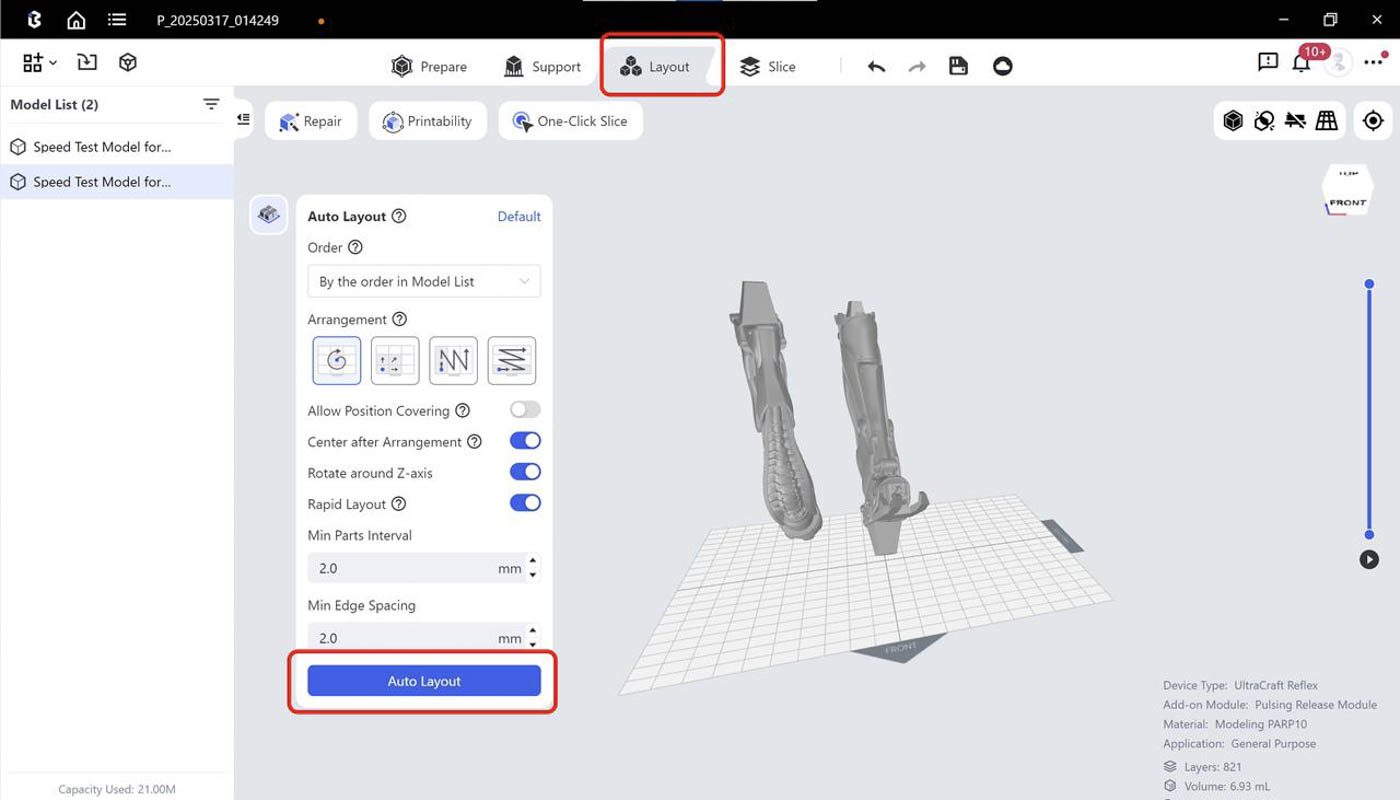Select second highlighted Speed Test Model entry
The height and width of the screenshot is (800, 1400).
[116, 182]
